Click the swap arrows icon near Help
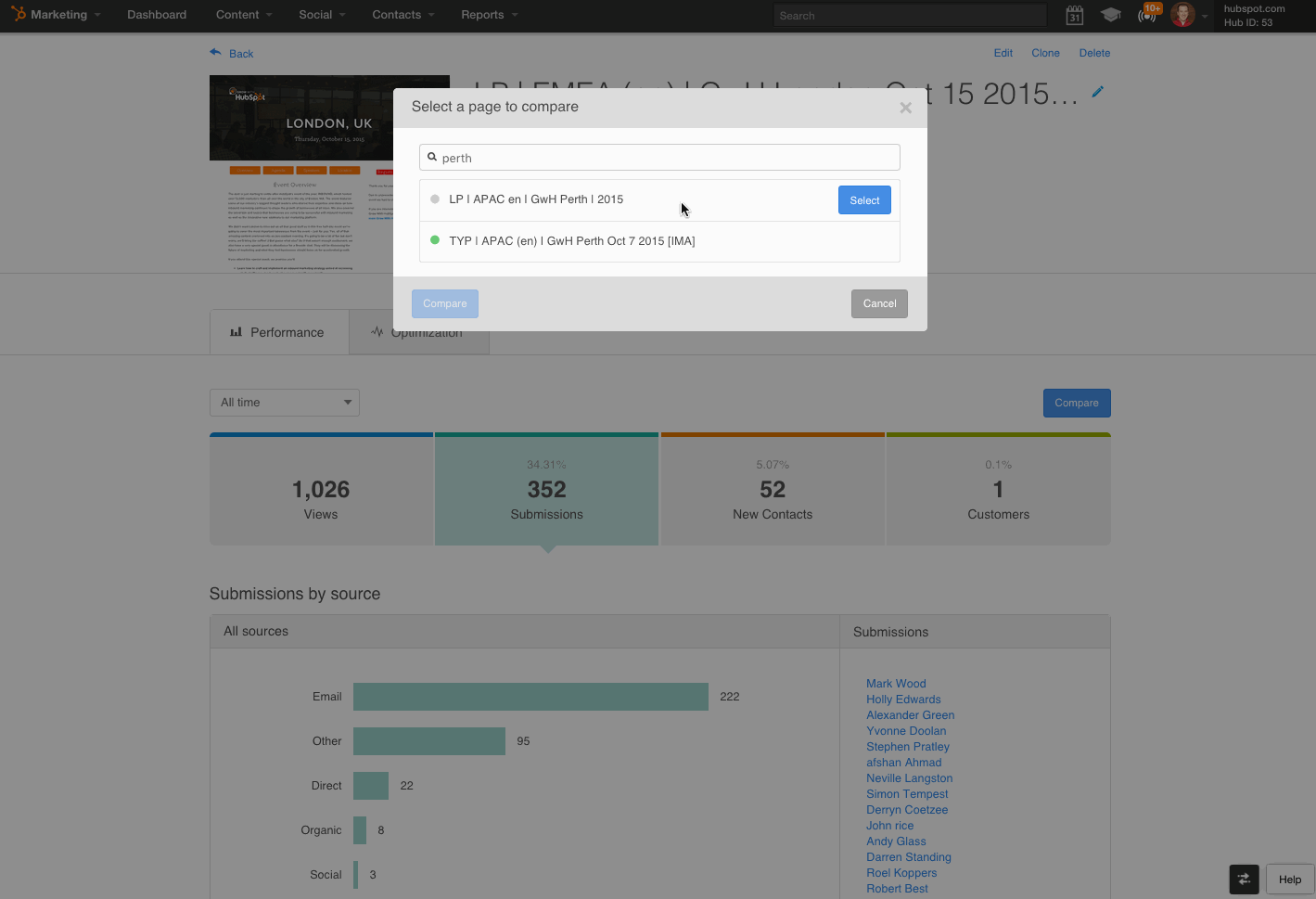1316x899 pixels. click(x=1244, y=880)
